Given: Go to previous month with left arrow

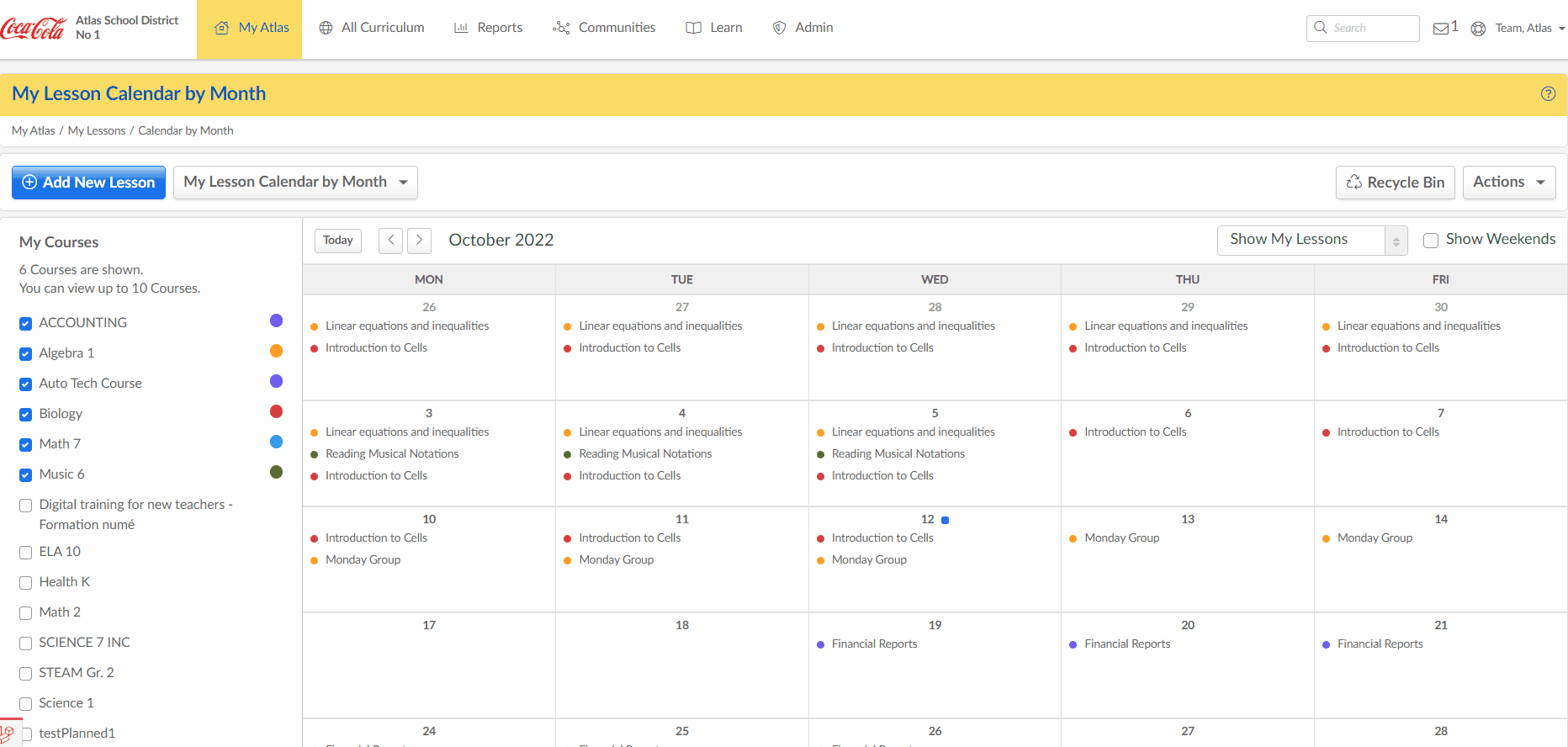Looking at the screenshot, I should [390, 241].
